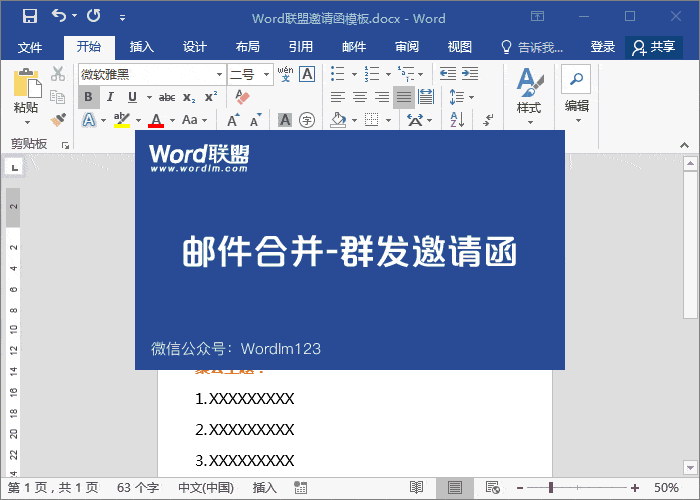Image resolution: width=700 pixels, height=500 pixels.
Task: Click the enclosed character 字 icon
Action: 307,120
